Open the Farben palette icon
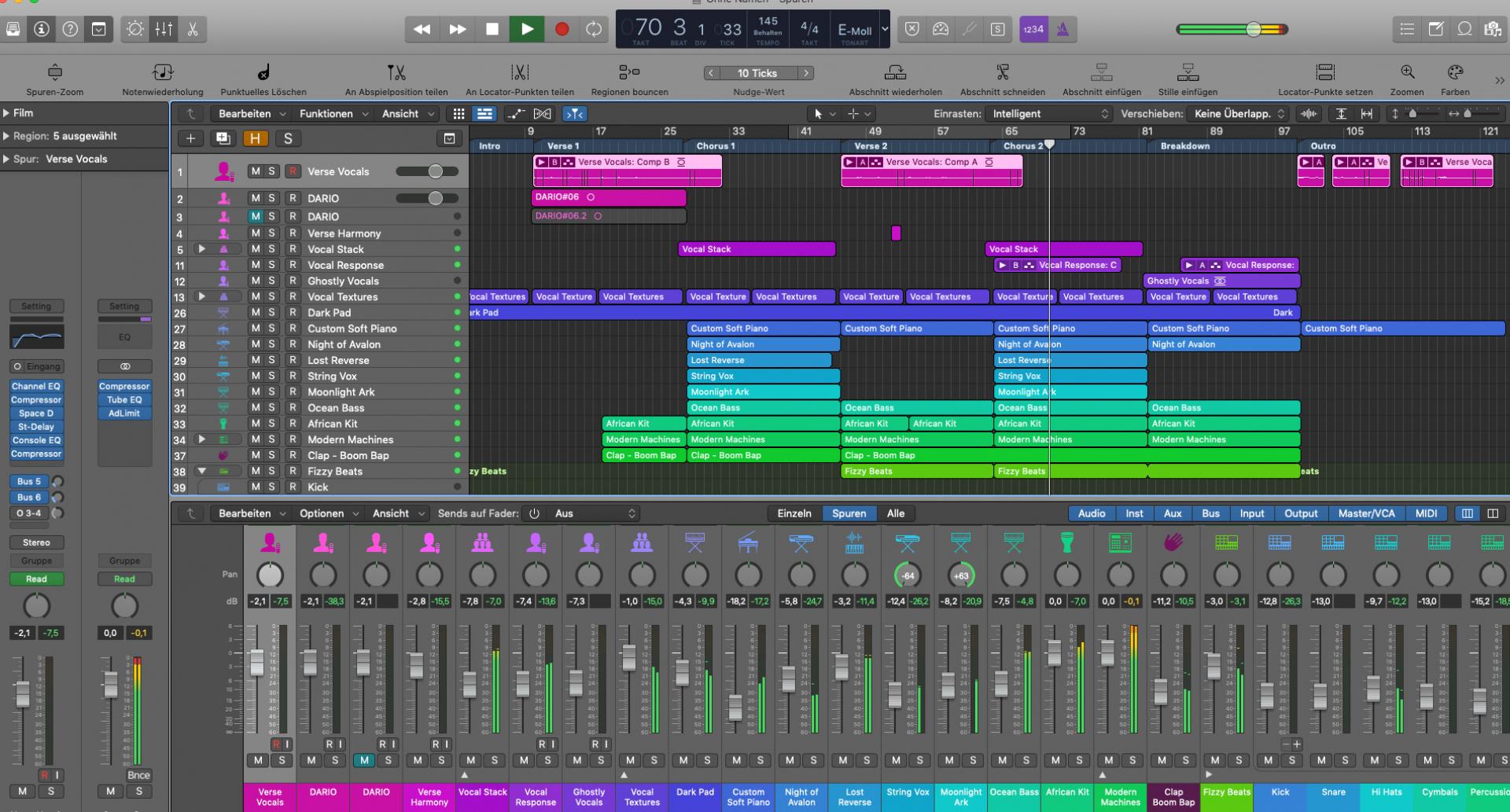The width and height of the screenshot is (1510, 812). (1455, 72)
